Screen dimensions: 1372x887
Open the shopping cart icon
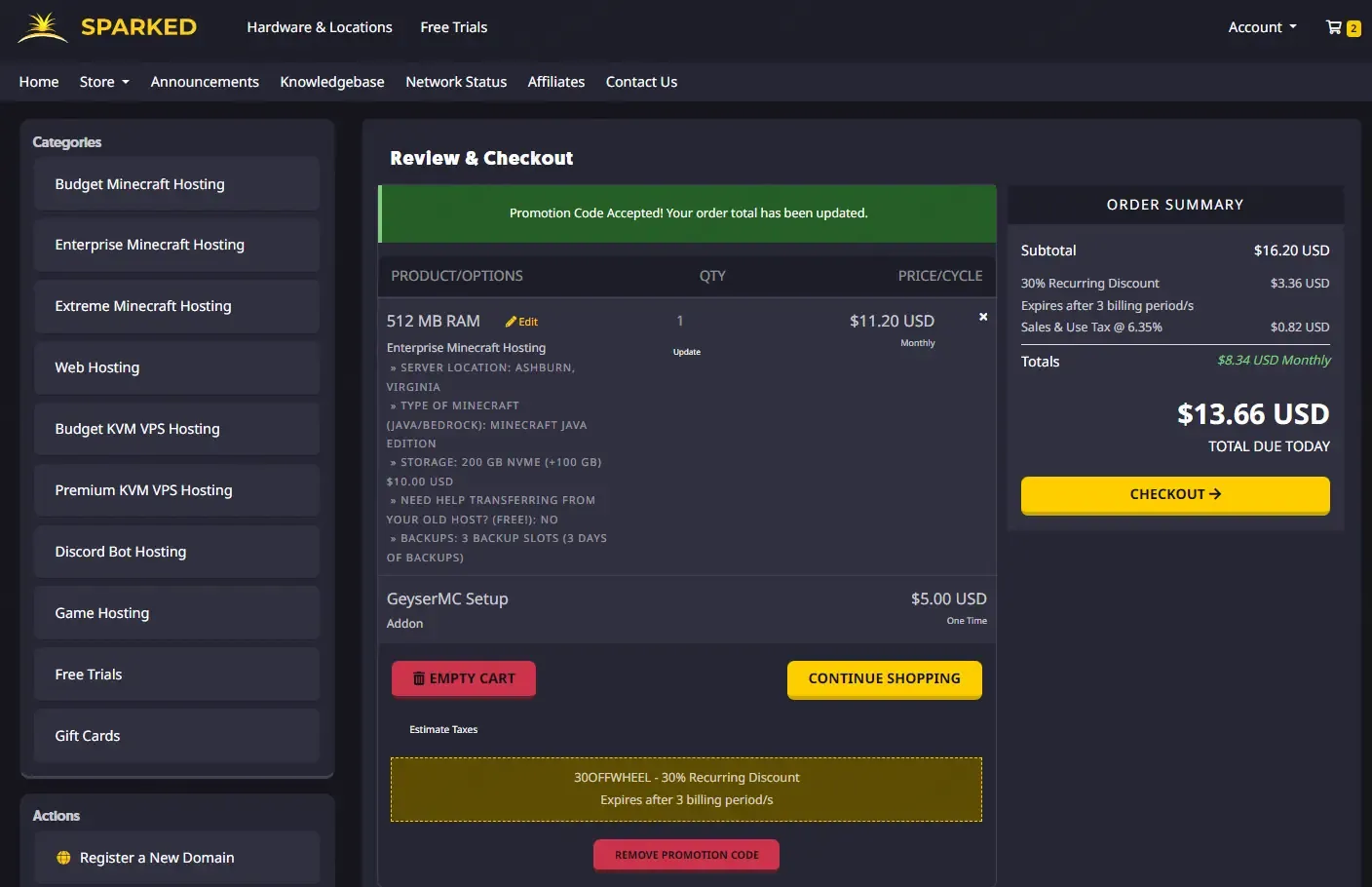point(1334,27)
